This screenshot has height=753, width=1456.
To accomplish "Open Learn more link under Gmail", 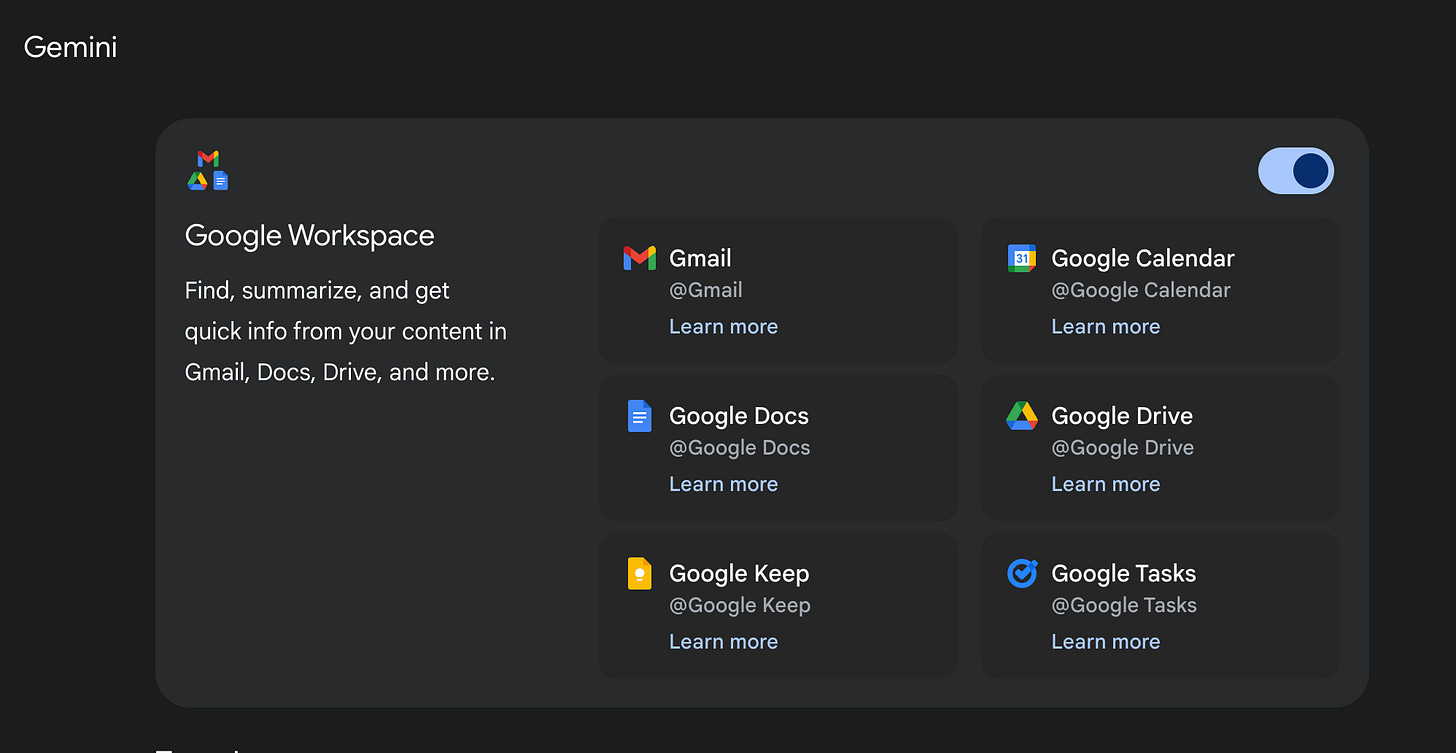I will pyautogui.click(x=723, y=327).
